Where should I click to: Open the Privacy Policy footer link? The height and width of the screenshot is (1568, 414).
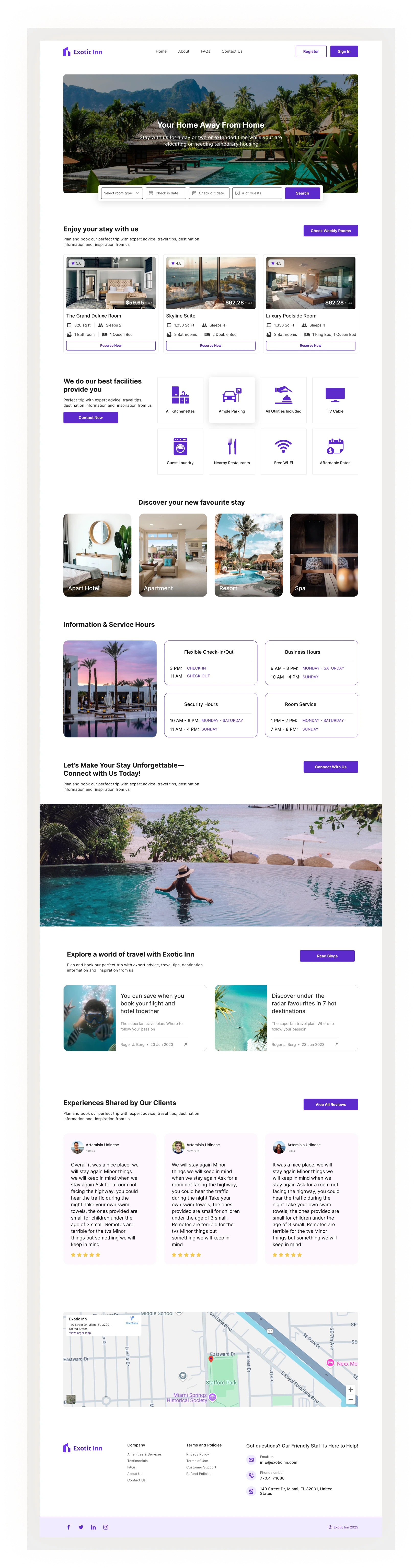[198, 1454]
